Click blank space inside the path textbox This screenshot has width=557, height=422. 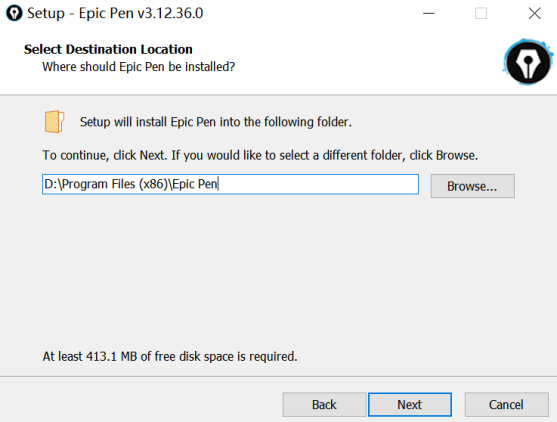318,184
